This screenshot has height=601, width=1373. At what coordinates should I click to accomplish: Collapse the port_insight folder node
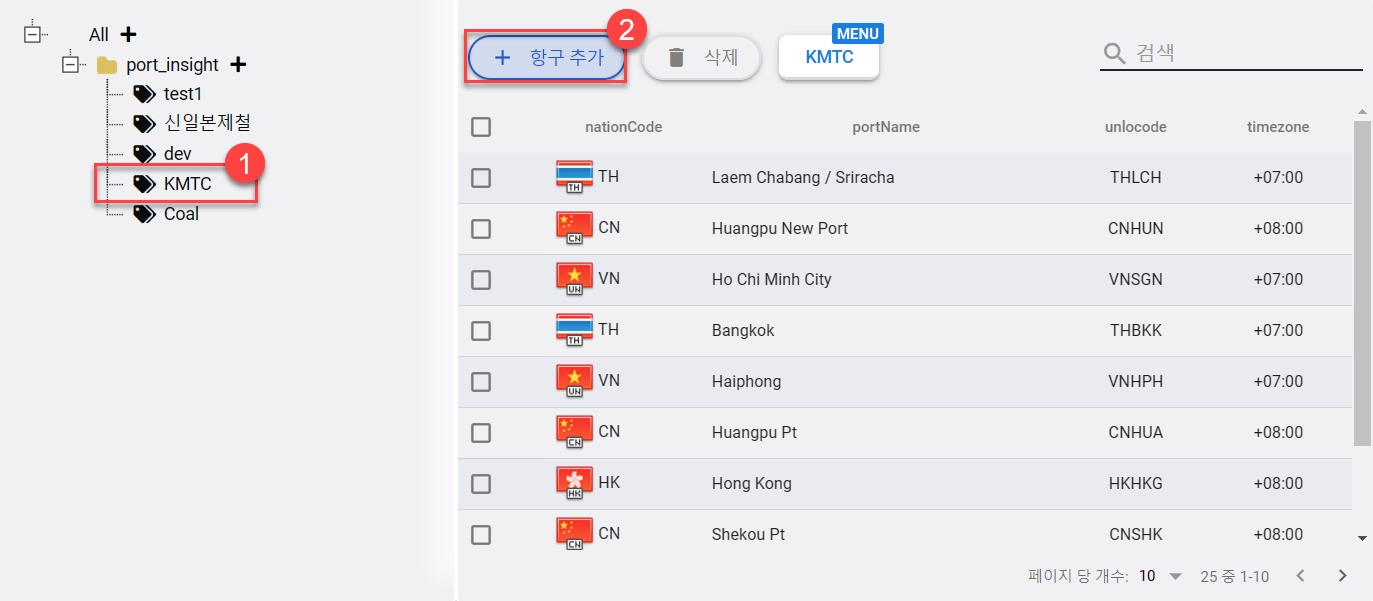[x=70, y=64]
